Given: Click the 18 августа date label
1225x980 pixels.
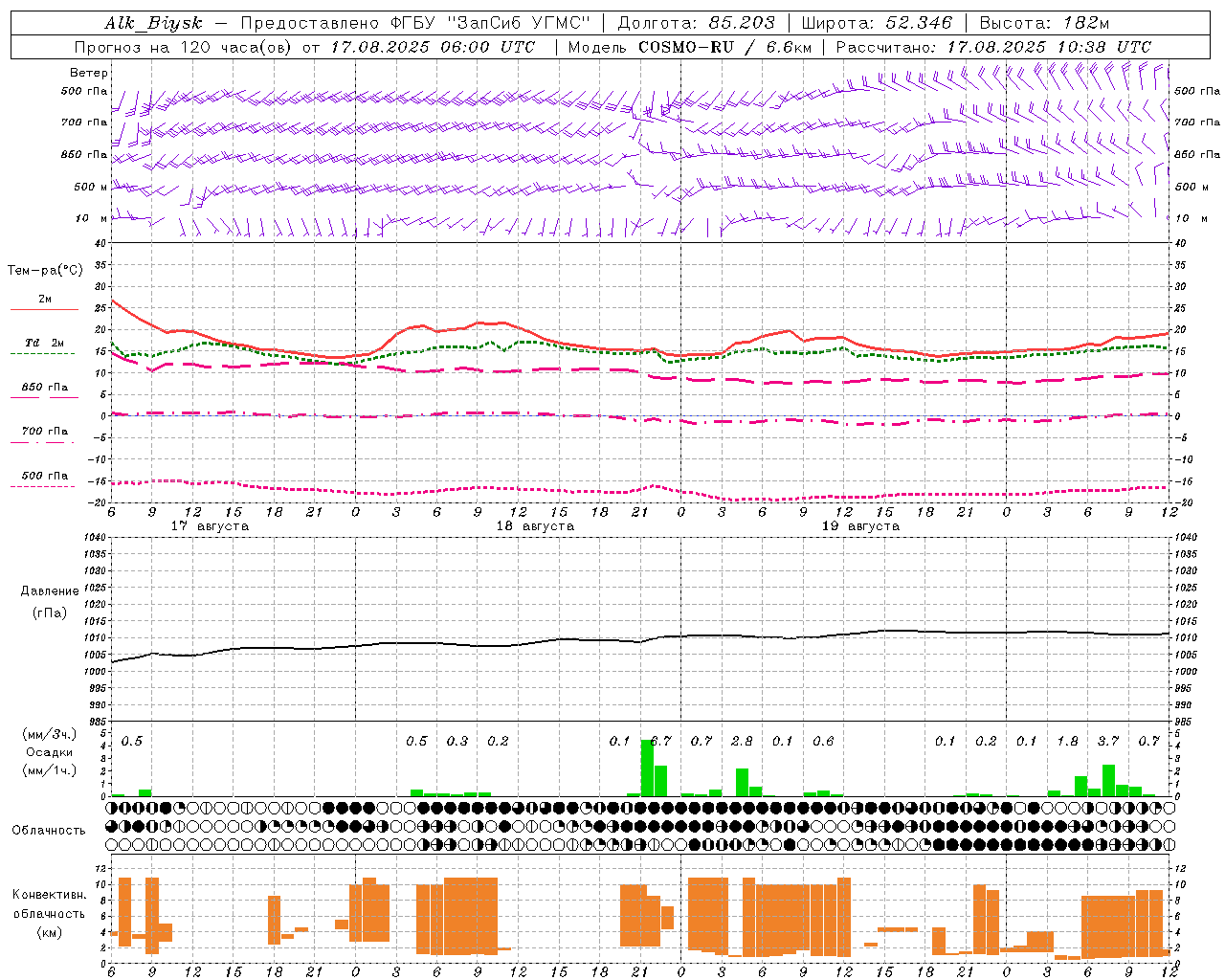Looking at the screenshot, I should (x=535, y=526).
